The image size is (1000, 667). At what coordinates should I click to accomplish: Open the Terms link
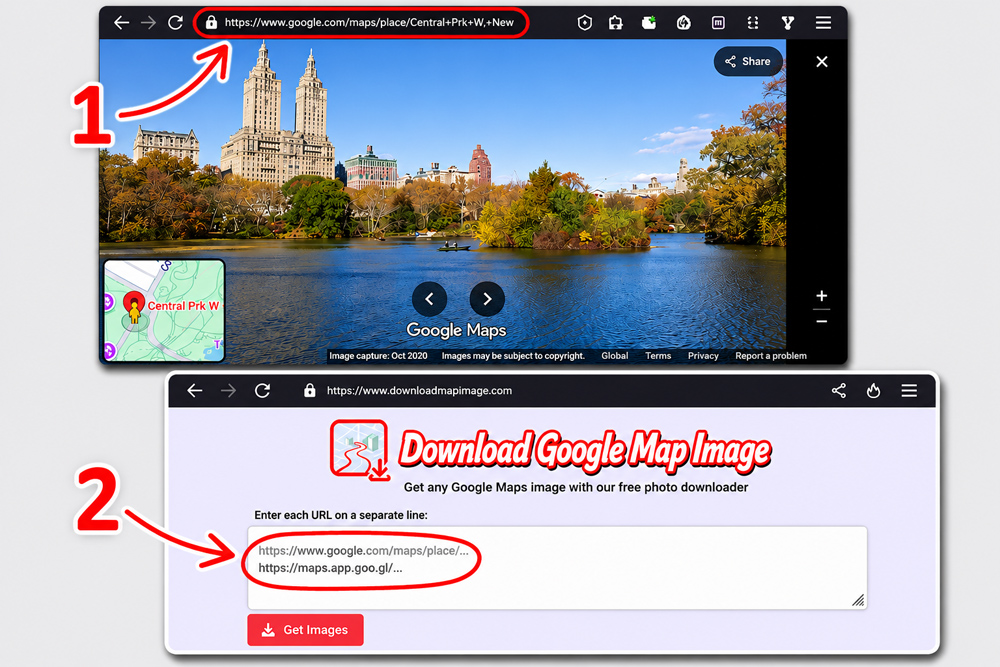658,356
